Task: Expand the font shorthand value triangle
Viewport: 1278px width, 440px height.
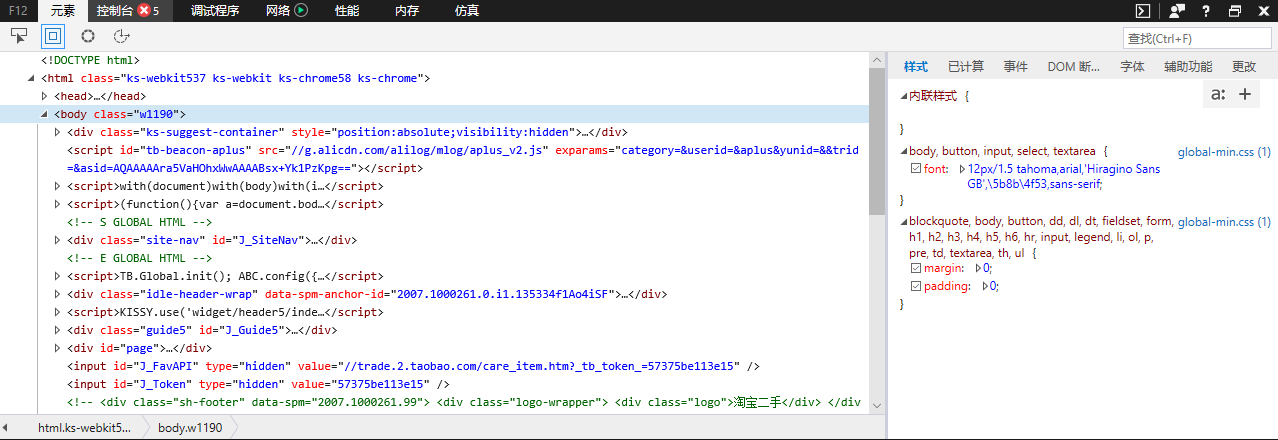Action: (962, 169)
